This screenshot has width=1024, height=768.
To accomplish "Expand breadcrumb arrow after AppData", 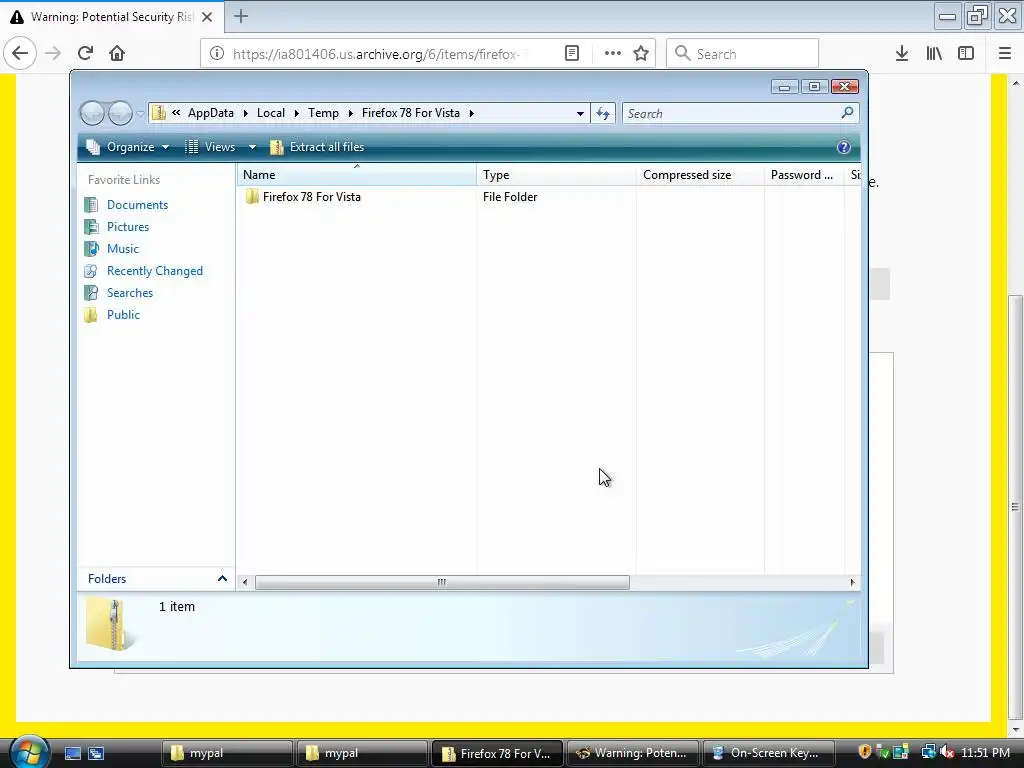I will [x=246, y=114].
